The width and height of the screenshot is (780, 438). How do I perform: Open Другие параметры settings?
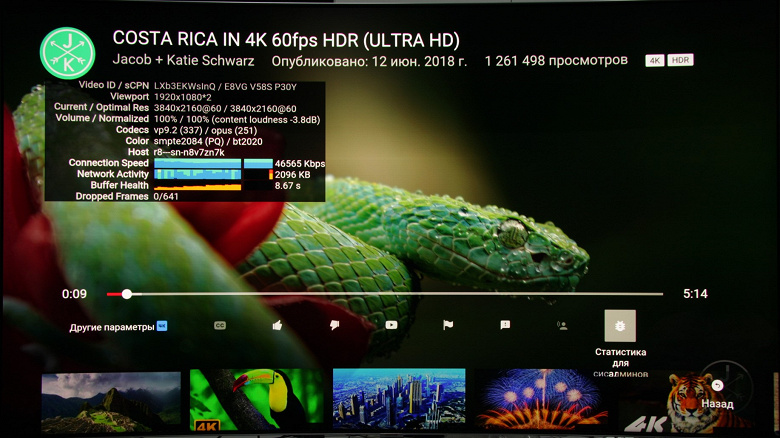point(112,327)
